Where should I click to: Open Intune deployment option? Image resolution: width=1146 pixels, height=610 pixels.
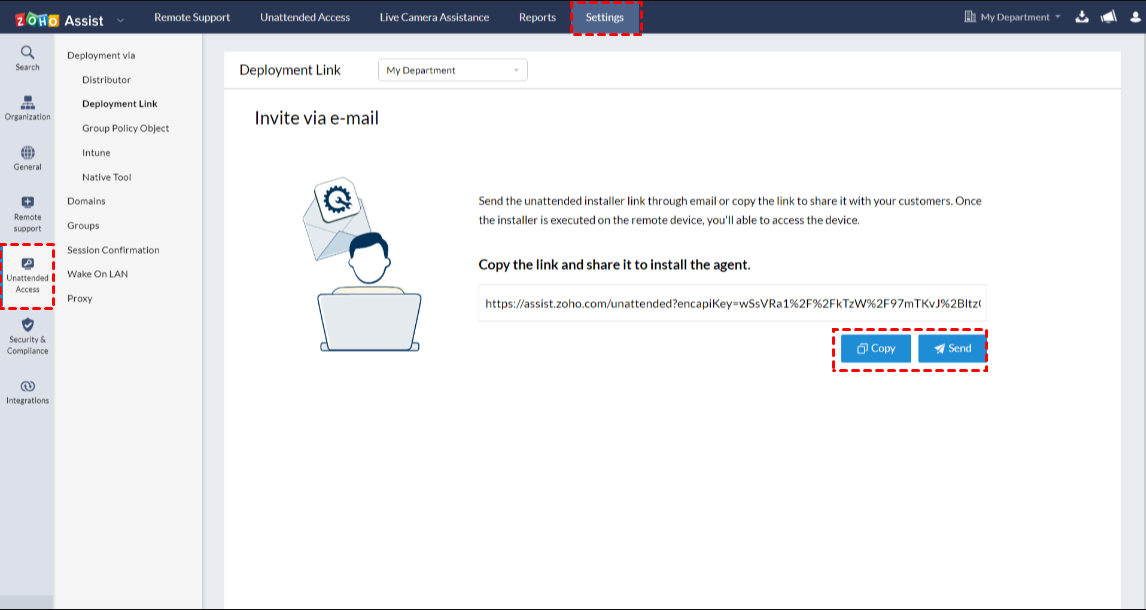point(96,153)
